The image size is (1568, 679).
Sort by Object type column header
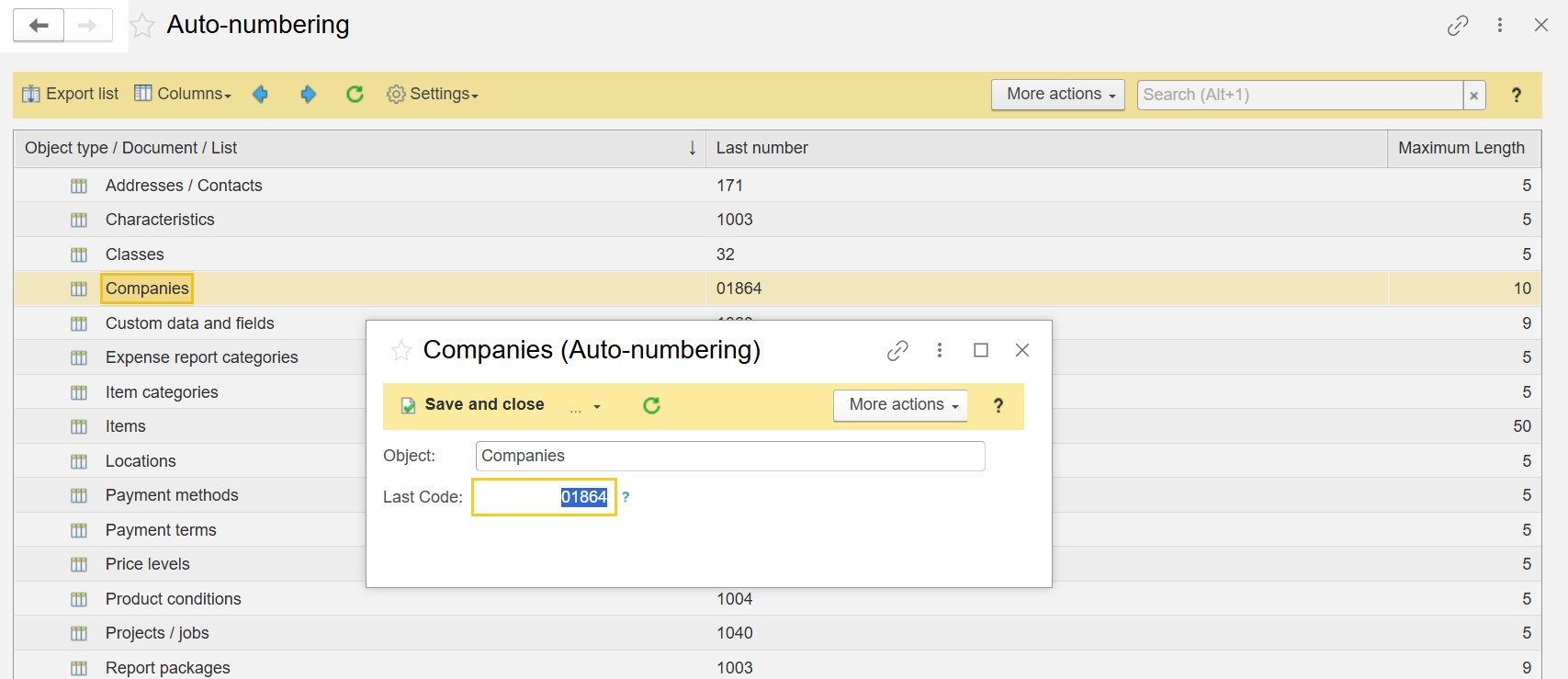coord(358,148)
